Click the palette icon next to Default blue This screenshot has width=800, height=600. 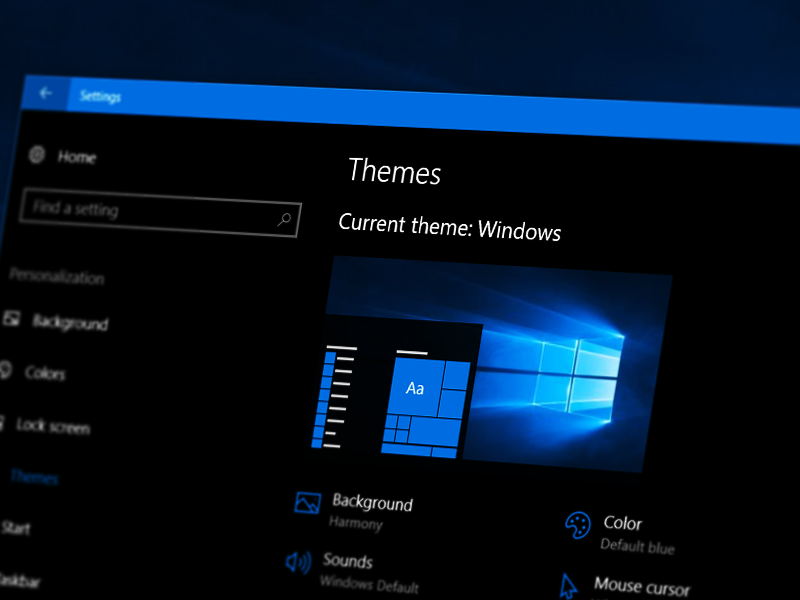point(577,524)
